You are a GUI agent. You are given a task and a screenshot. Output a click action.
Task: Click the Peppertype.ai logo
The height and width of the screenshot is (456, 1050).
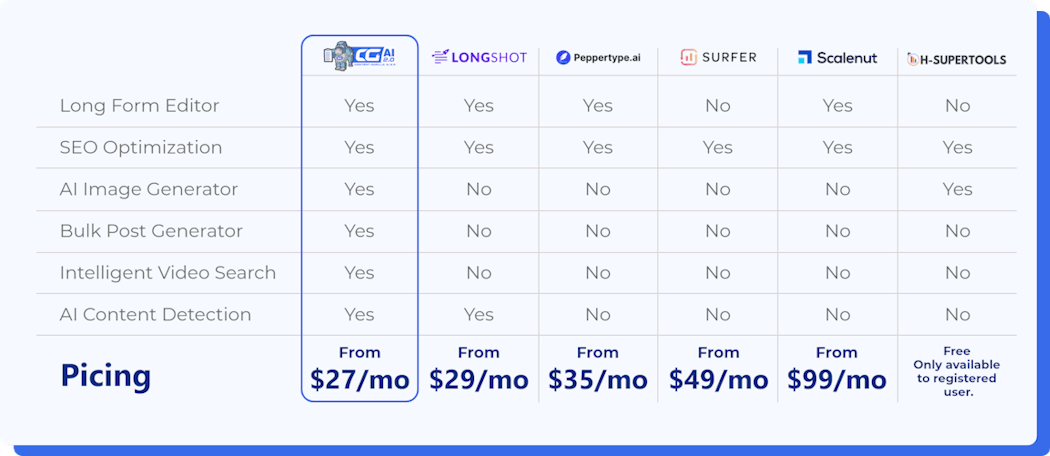click(598, 58)
